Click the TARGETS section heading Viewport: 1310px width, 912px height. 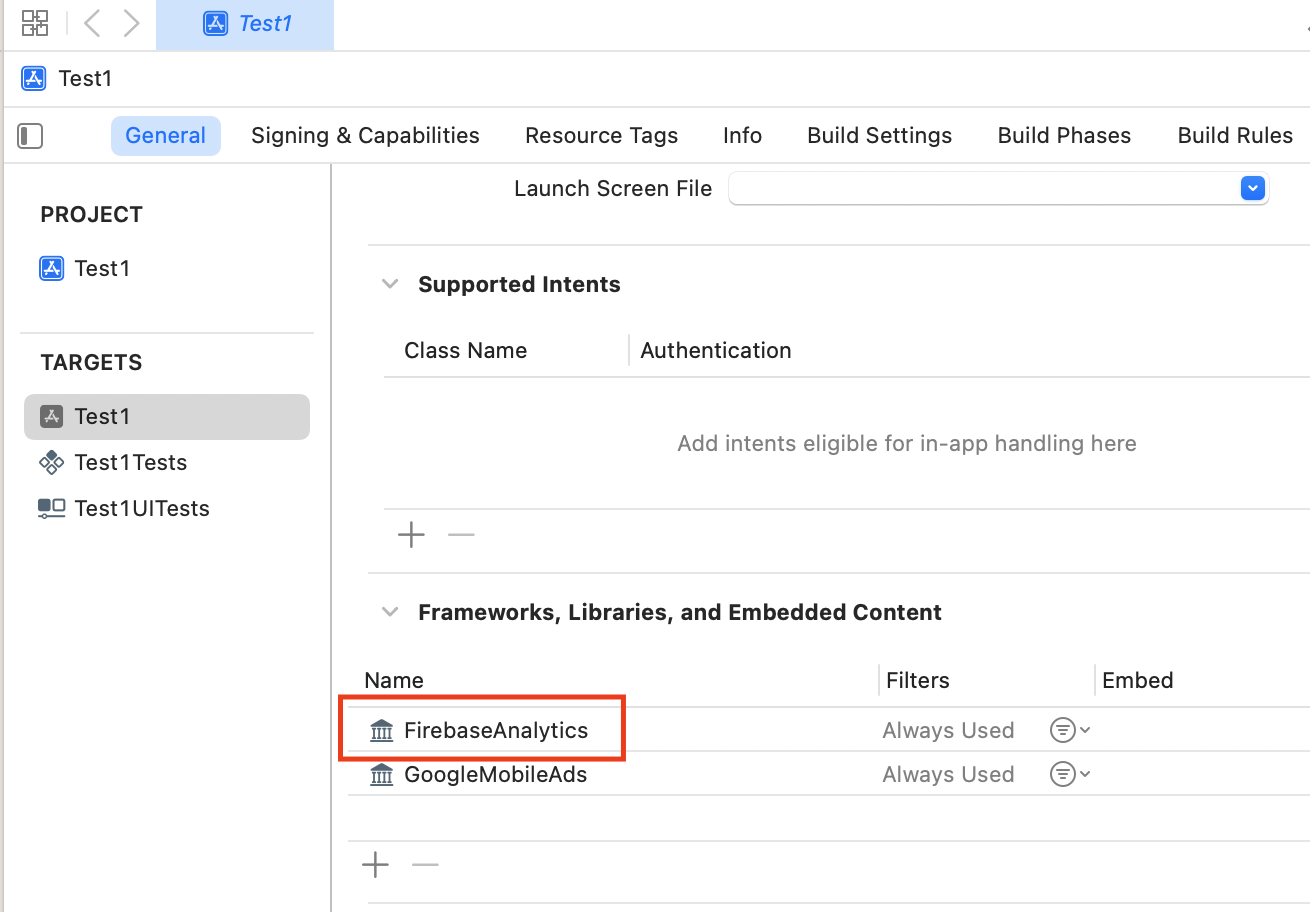tap(92, 363)
